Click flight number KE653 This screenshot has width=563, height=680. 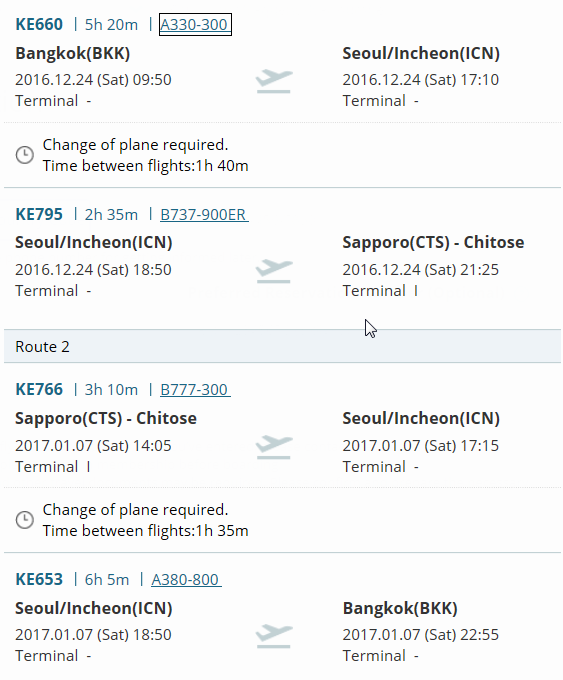point(39,579)
